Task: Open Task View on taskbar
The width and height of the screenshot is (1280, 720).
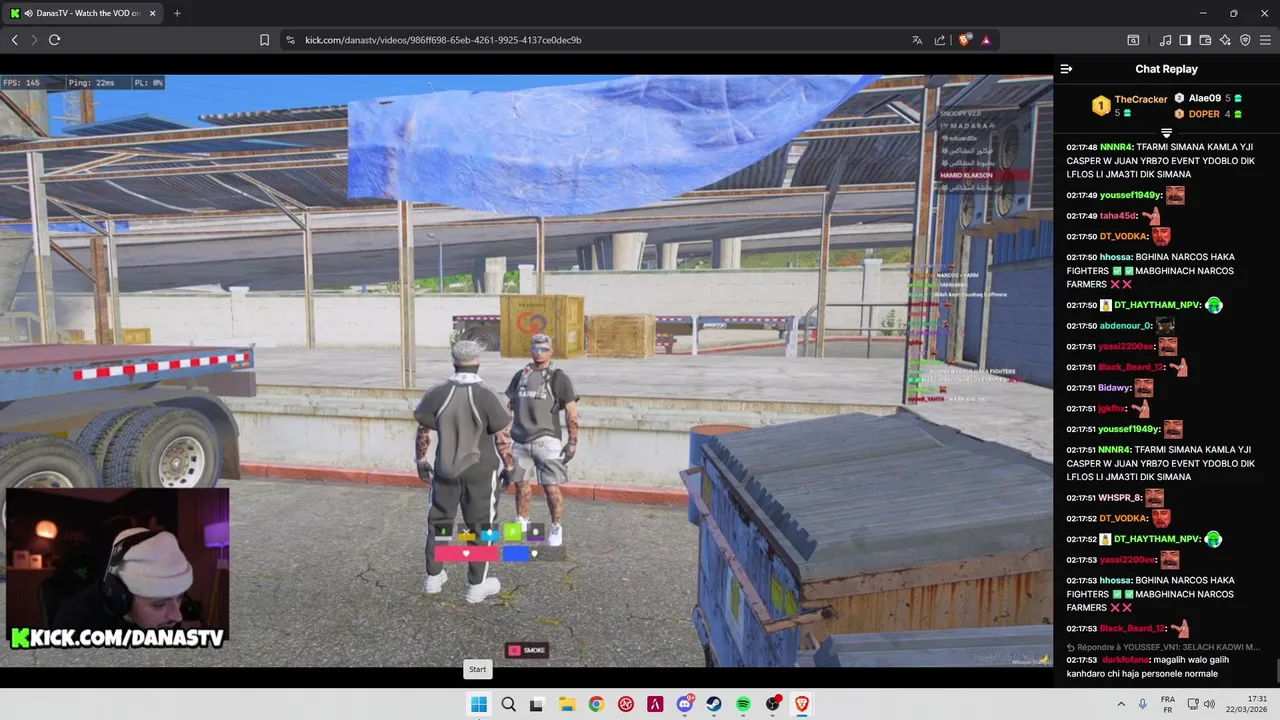Action: [536, 704]
